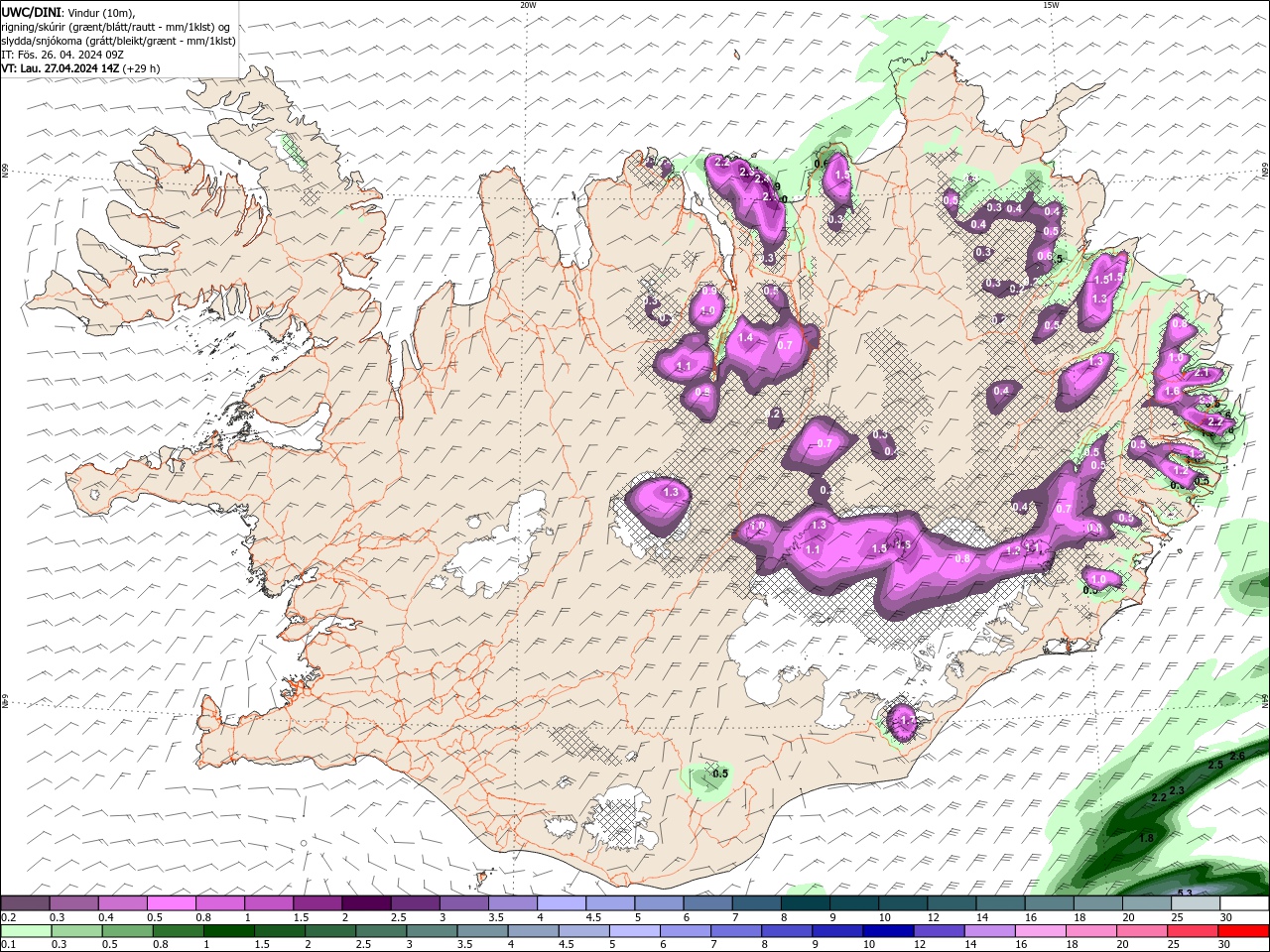Click the 'slydda/snjókoma' legend description line

tap(118, 41)
